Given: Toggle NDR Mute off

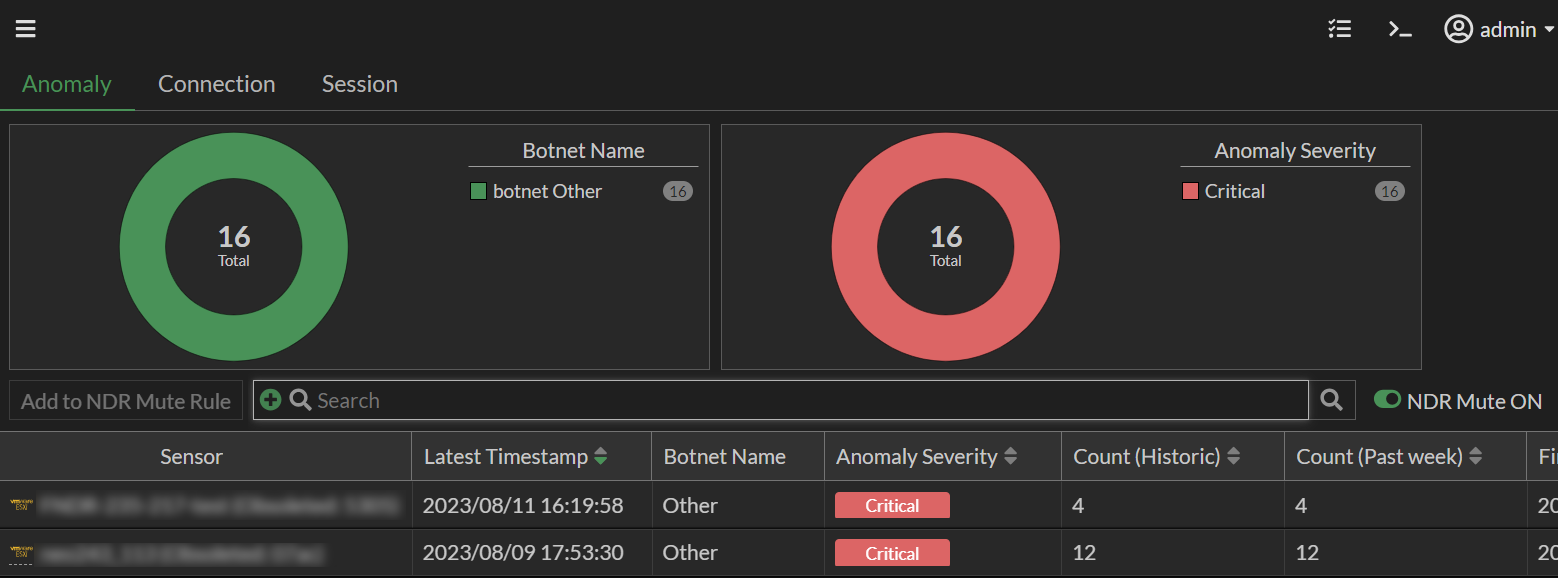Looking at the screenshot, I should (x=1388, y=399).
